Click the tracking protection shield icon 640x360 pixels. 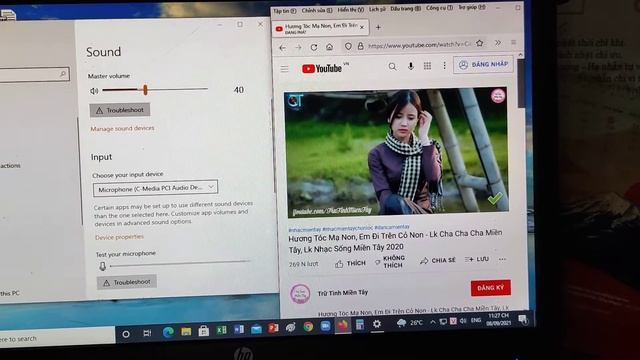pos(348,47)
